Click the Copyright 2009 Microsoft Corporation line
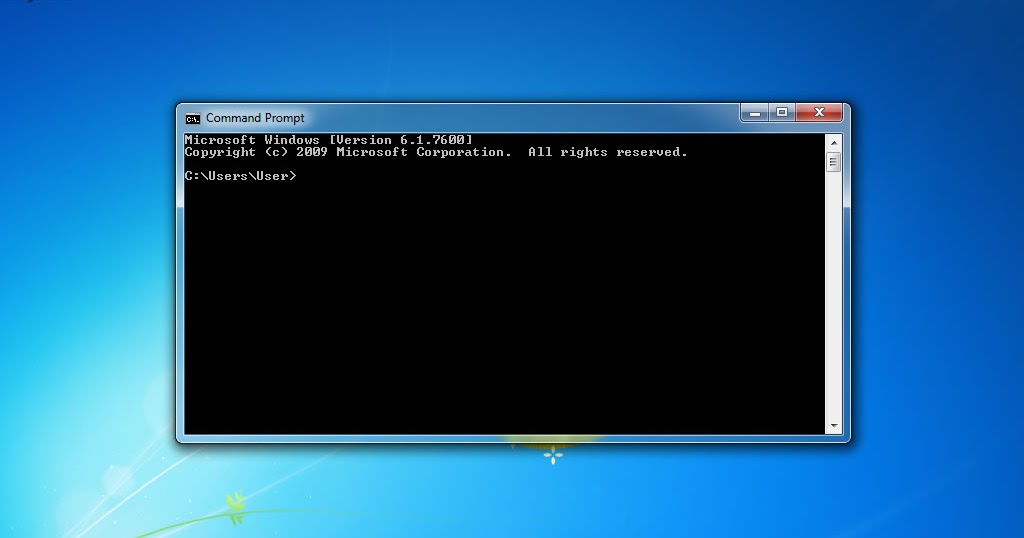The image size is (1024, 538). (436, 152)
